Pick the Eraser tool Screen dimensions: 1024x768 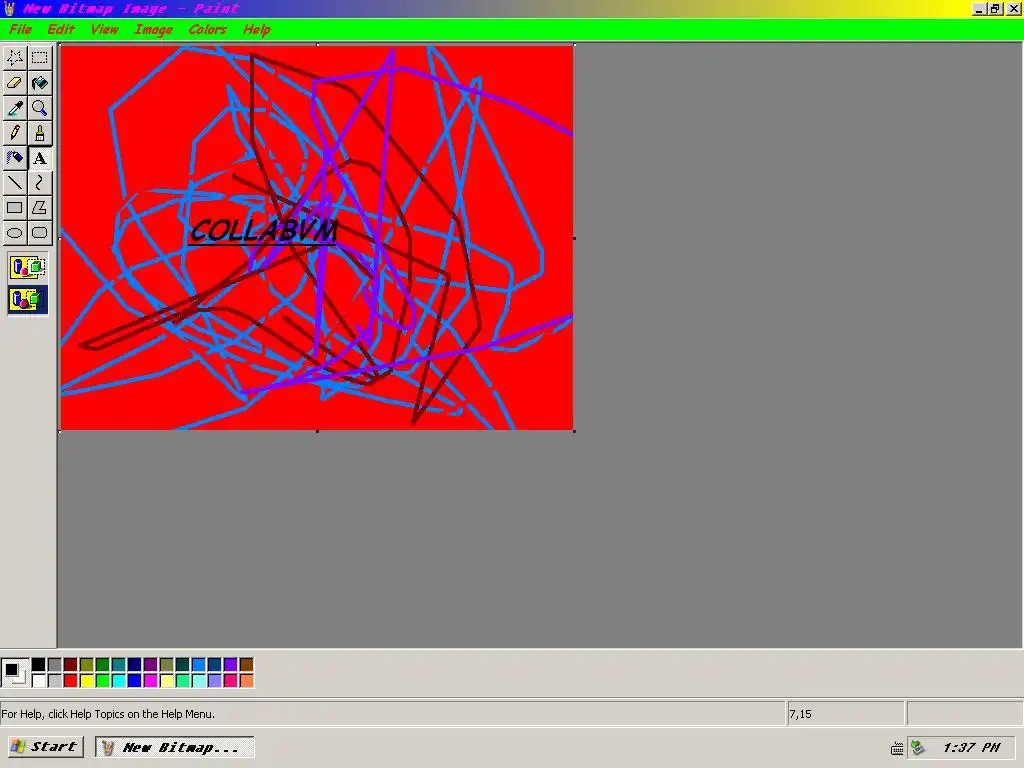tap(15, 83)
